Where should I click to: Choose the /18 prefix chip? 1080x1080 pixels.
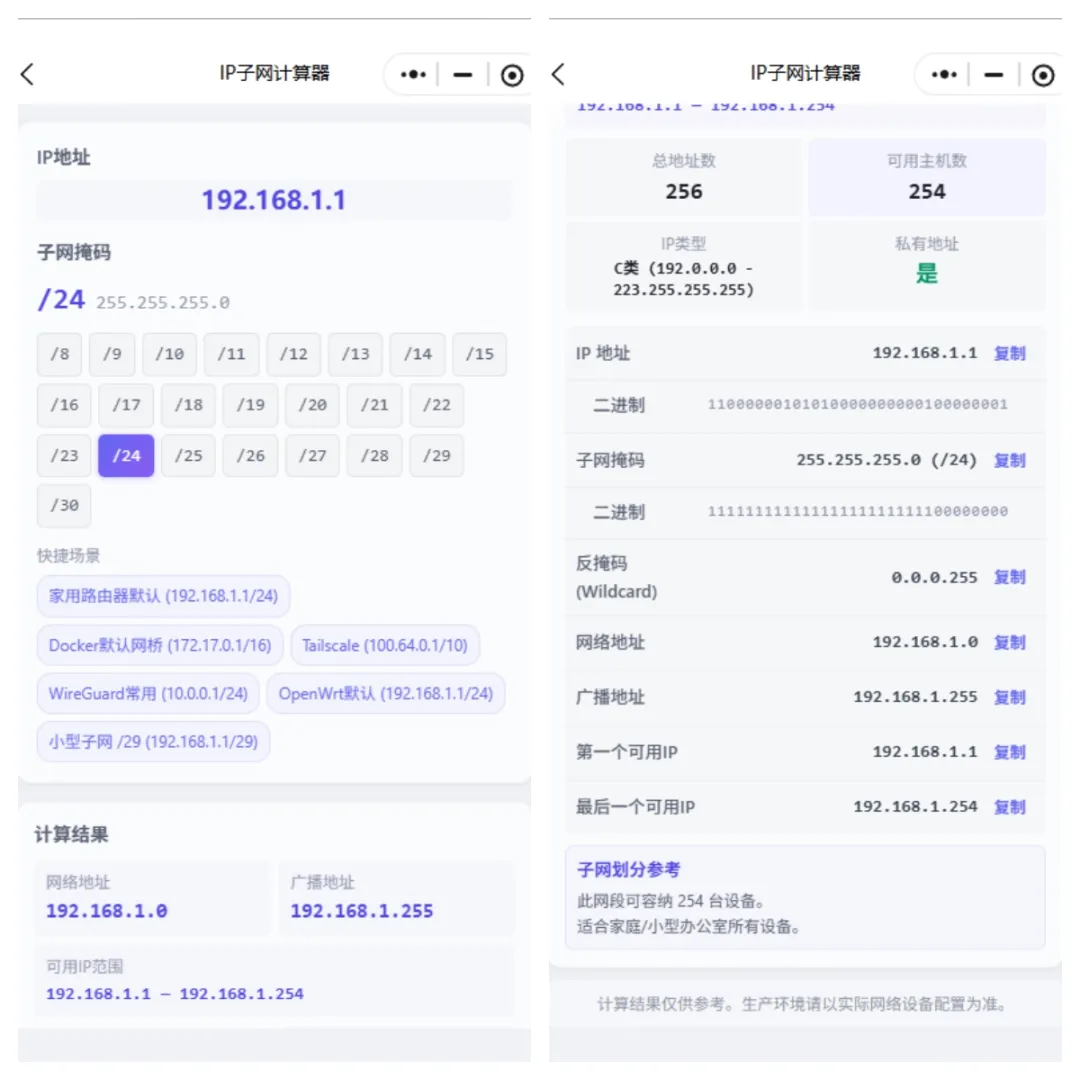click(x=188, y=405)
